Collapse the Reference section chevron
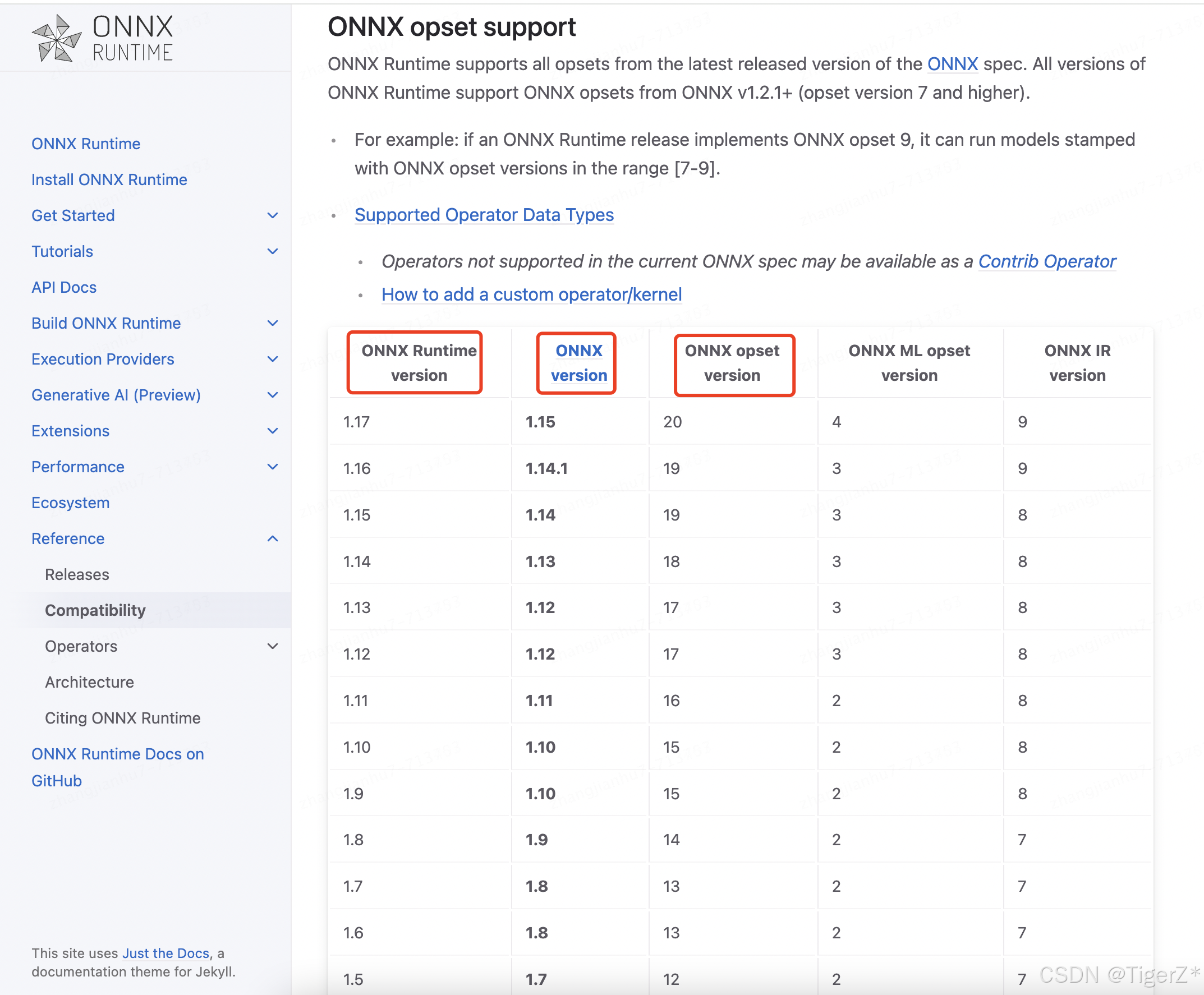 [x=273, y=539]
